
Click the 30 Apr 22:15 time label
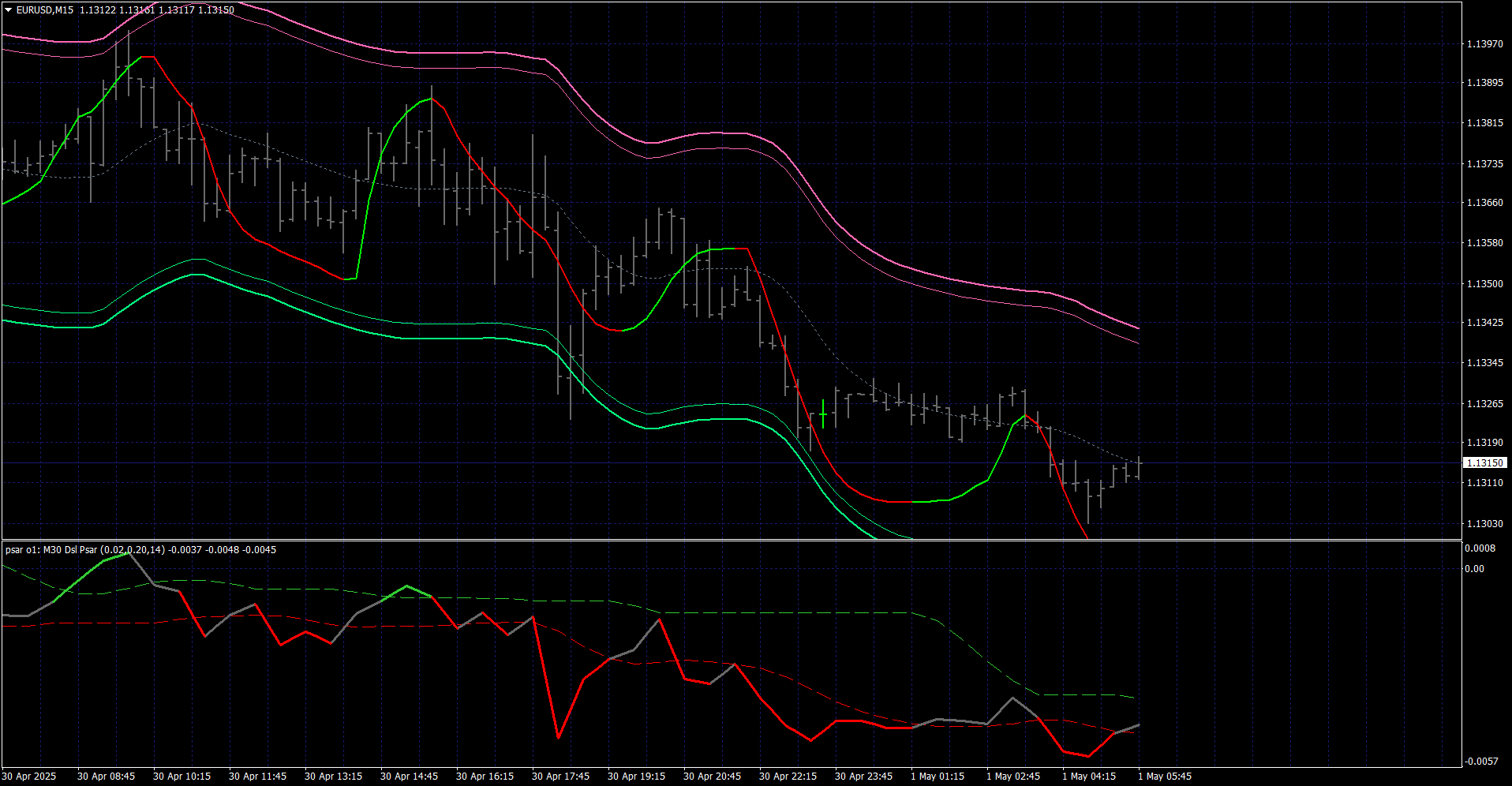click(788, 777)
